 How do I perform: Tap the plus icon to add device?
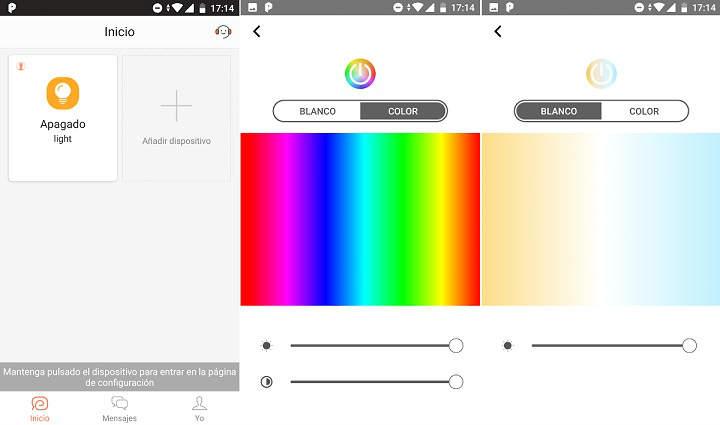click(176, 105)
